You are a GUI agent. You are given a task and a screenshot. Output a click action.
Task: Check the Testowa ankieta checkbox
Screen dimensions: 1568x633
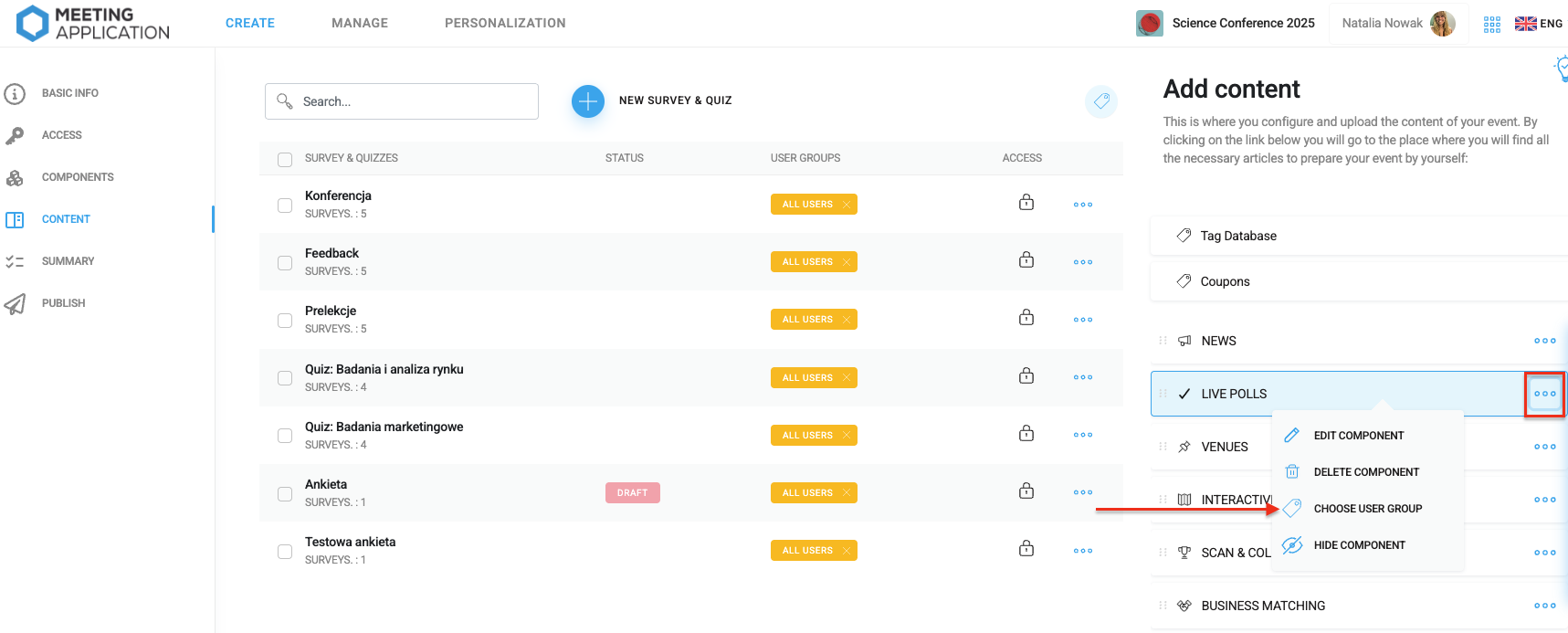[x=285, y=552]
